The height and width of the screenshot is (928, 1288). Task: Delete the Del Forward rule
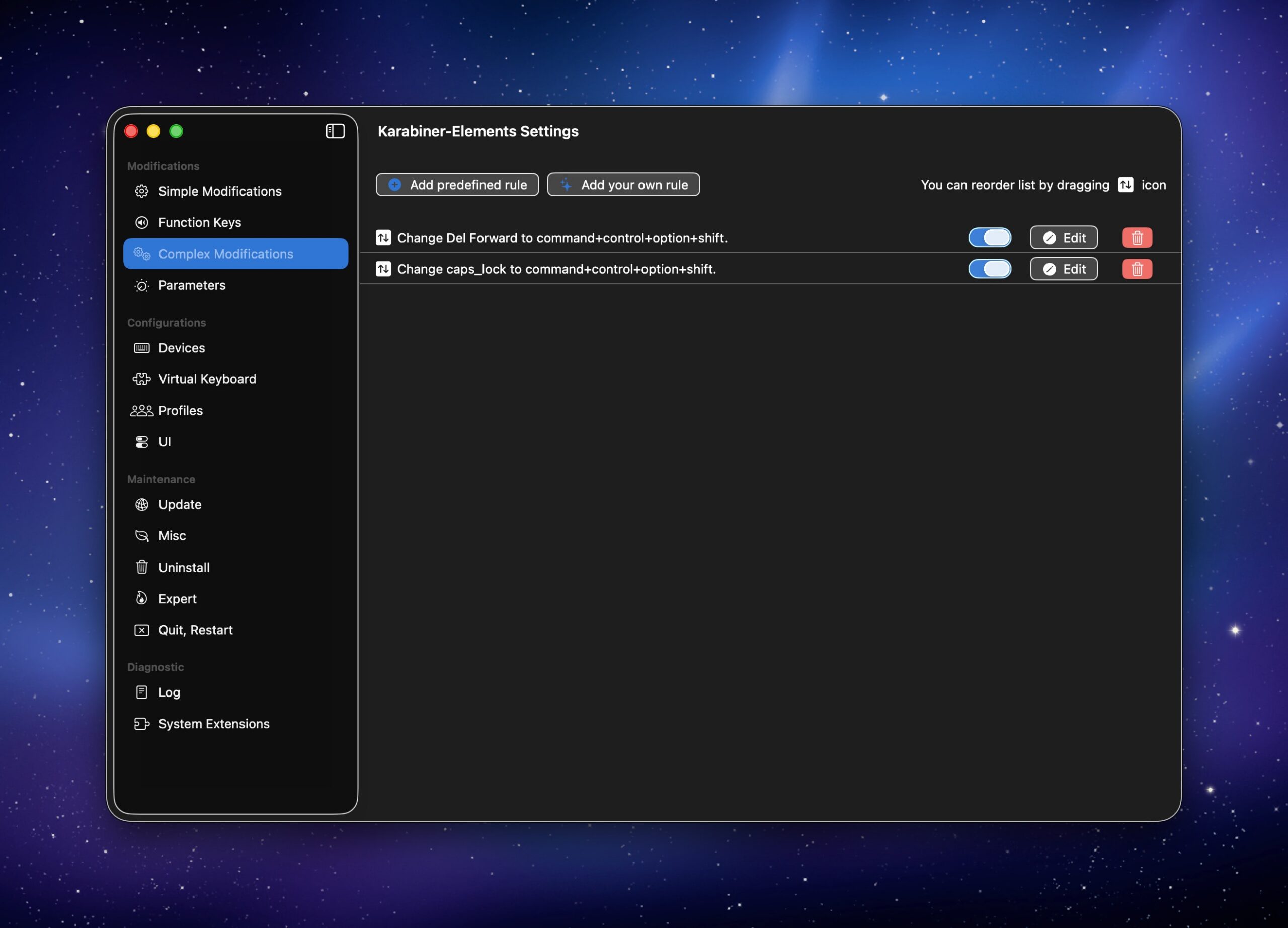[1137, 238]
